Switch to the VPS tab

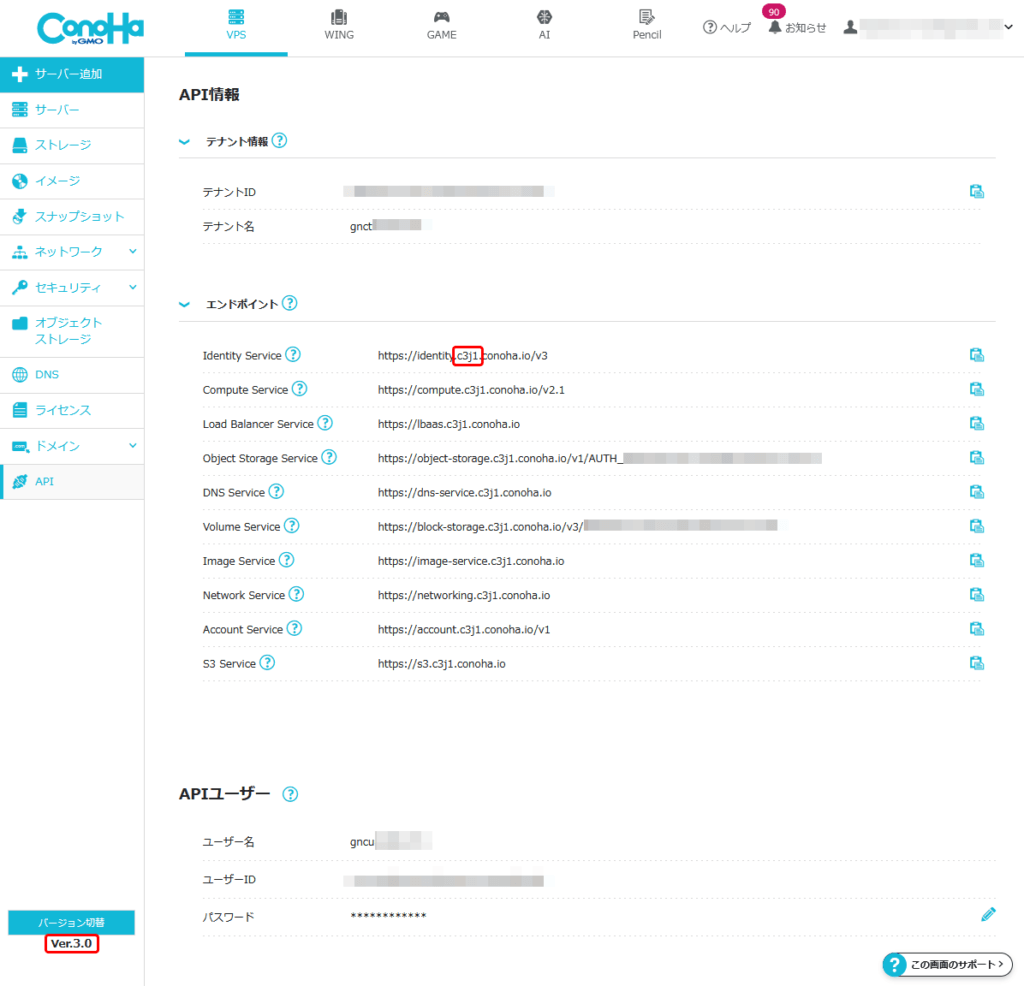tap(236, 26)
